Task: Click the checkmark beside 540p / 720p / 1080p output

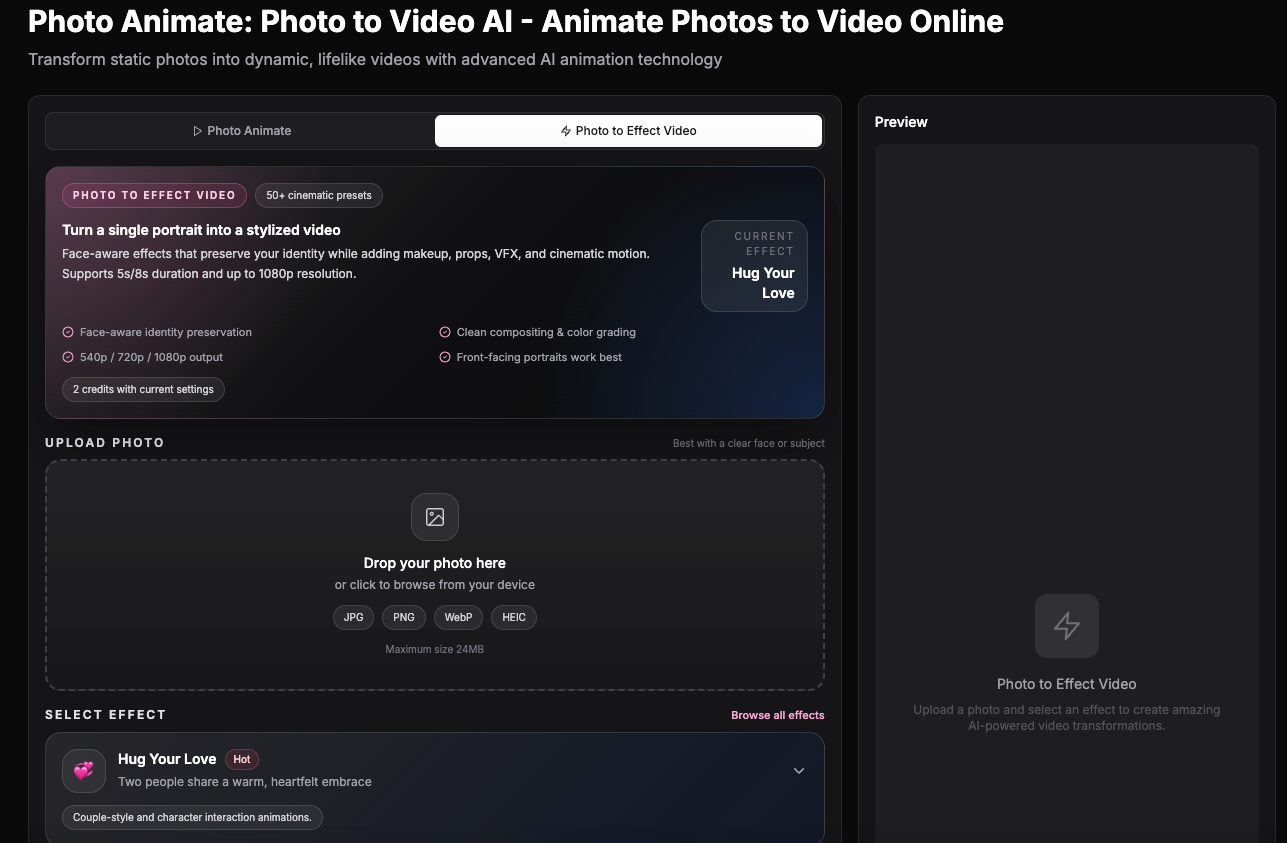Action: (68, 357)
